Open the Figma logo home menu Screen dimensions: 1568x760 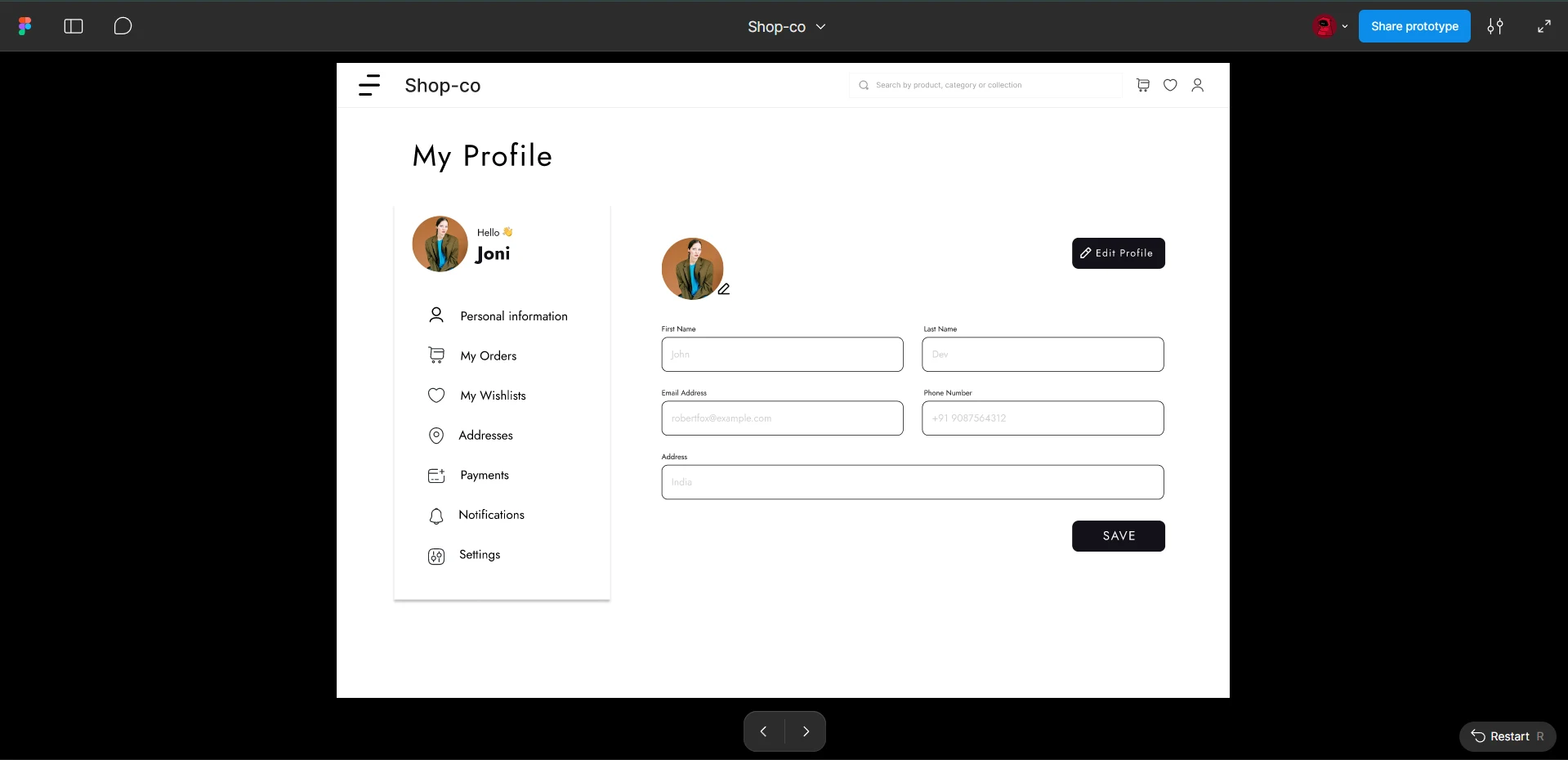pyautogui.click(x=25, y=26)
